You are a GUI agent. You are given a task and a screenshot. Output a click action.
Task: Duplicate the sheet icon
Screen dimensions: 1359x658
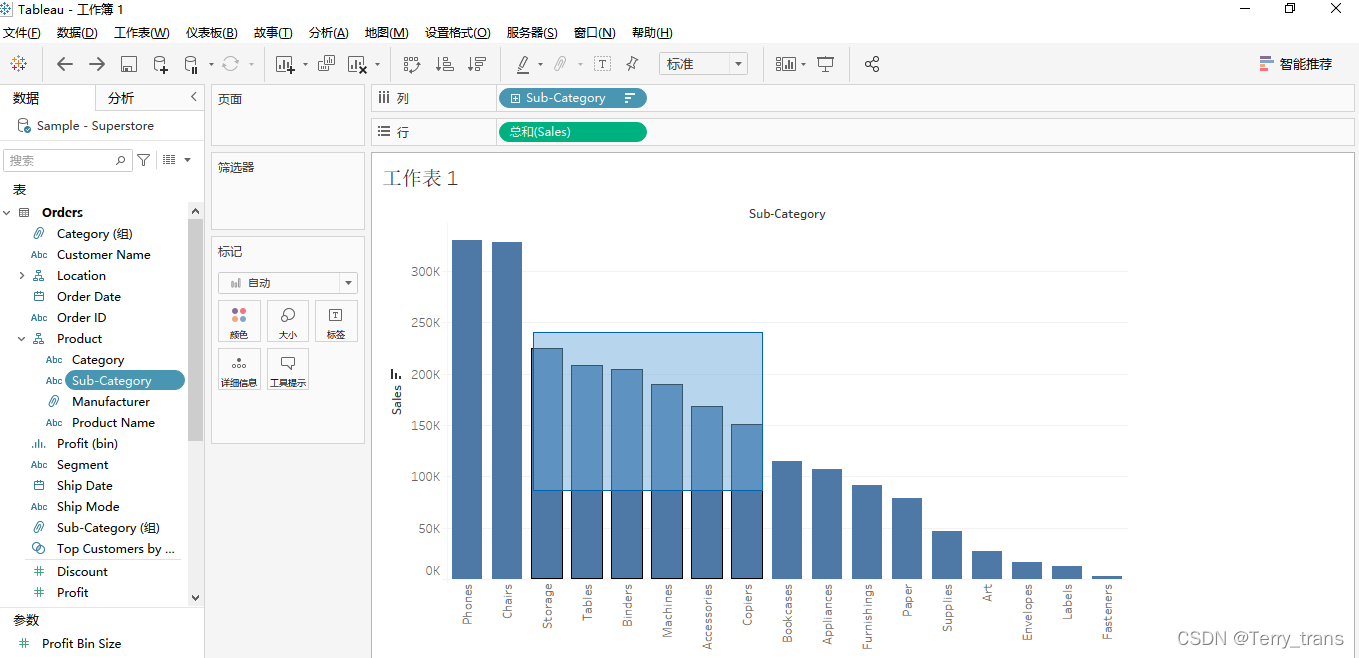tap(326, 64)
